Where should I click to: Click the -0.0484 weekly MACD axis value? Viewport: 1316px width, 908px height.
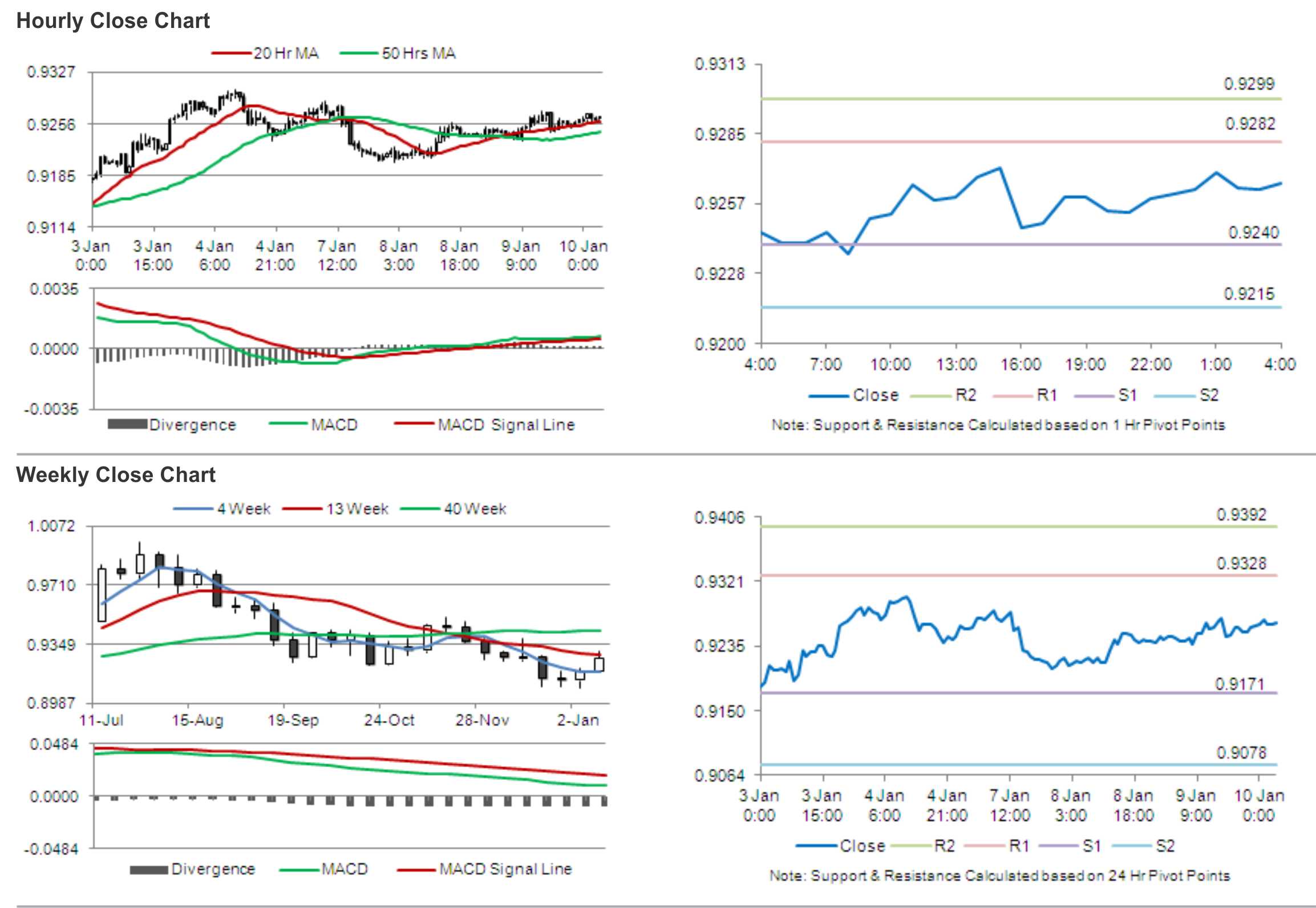pos(51,849)
